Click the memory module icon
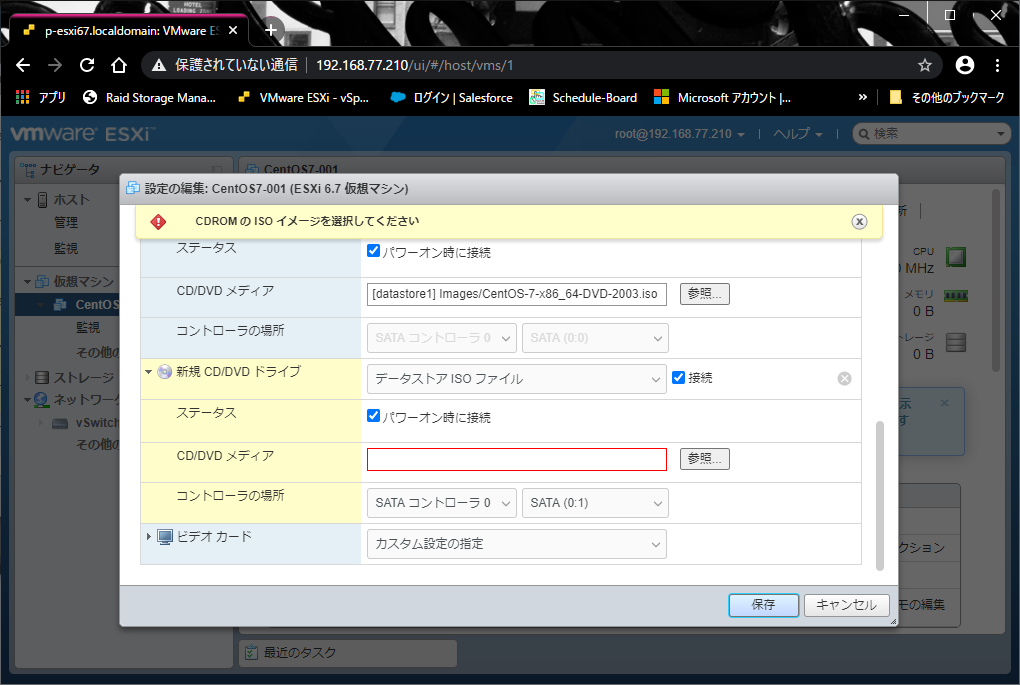Image resolution: width=1020 pixels, height=685 pixels. click(956, 296)
